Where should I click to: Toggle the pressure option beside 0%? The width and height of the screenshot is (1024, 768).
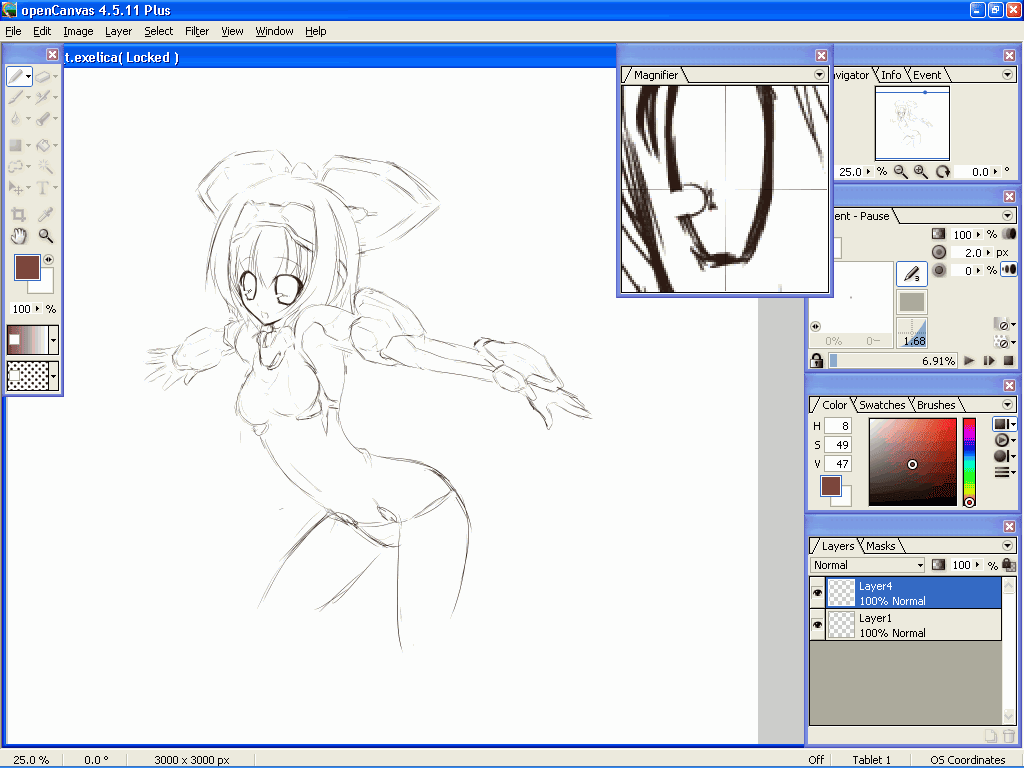(1009, 269)
